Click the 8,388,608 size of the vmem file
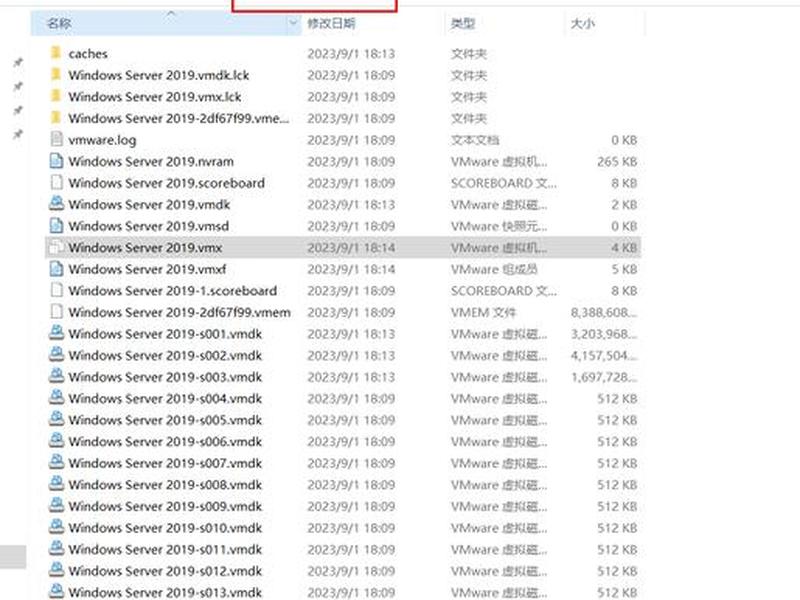This screenshot has width=800, height=600. tap(604, 312)
